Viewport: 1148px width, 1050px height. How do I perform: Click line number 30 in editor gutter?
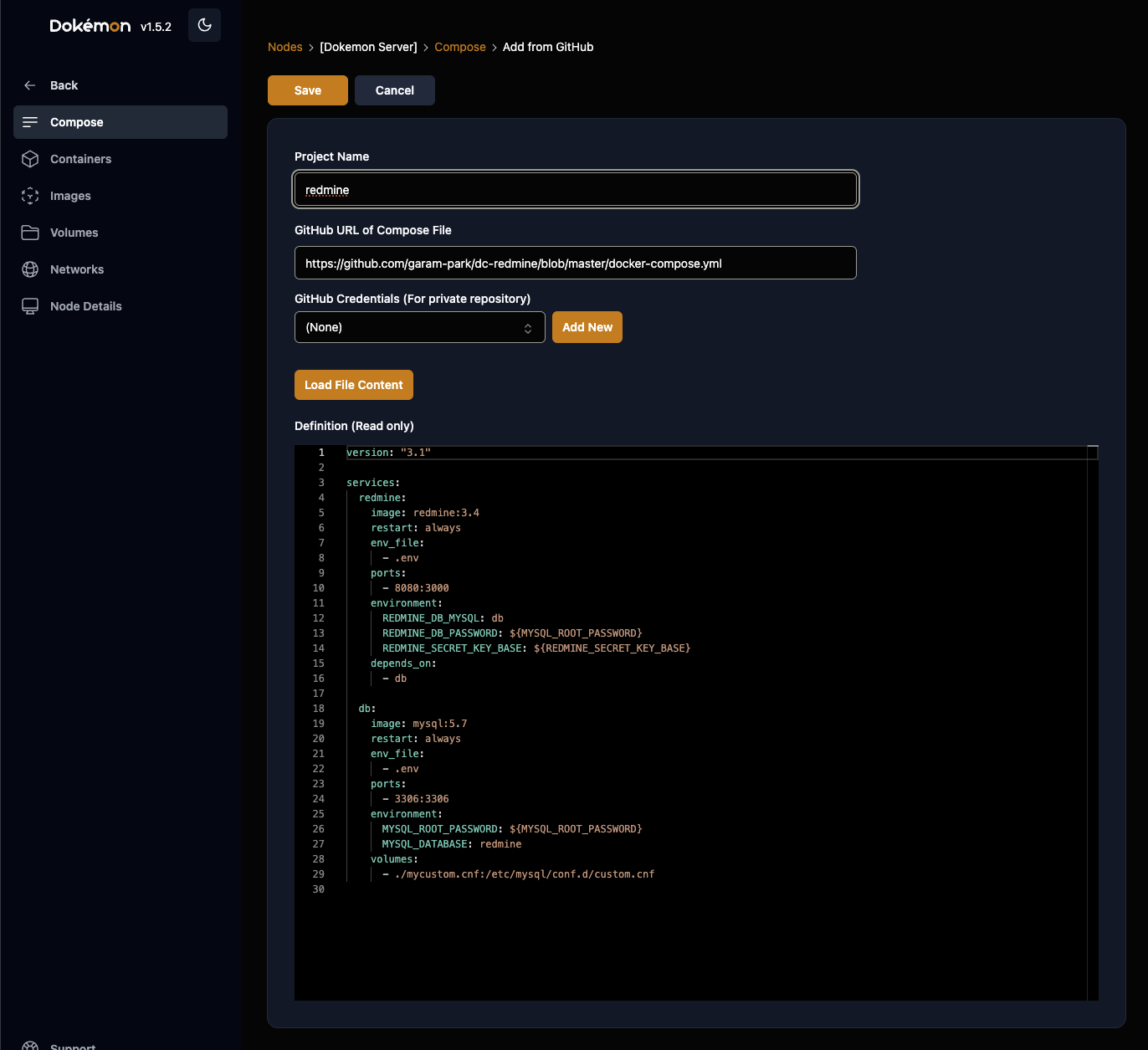pyautogui.click(x=319, y=889)
